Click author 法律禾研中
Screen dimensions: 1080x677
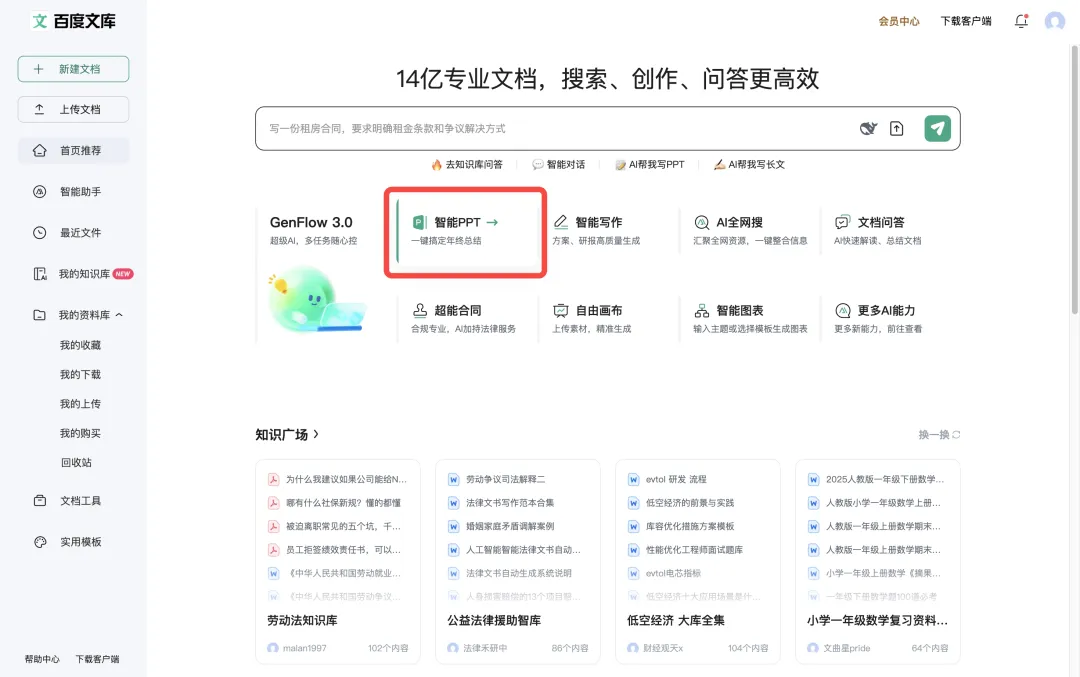tap(485, 648)
